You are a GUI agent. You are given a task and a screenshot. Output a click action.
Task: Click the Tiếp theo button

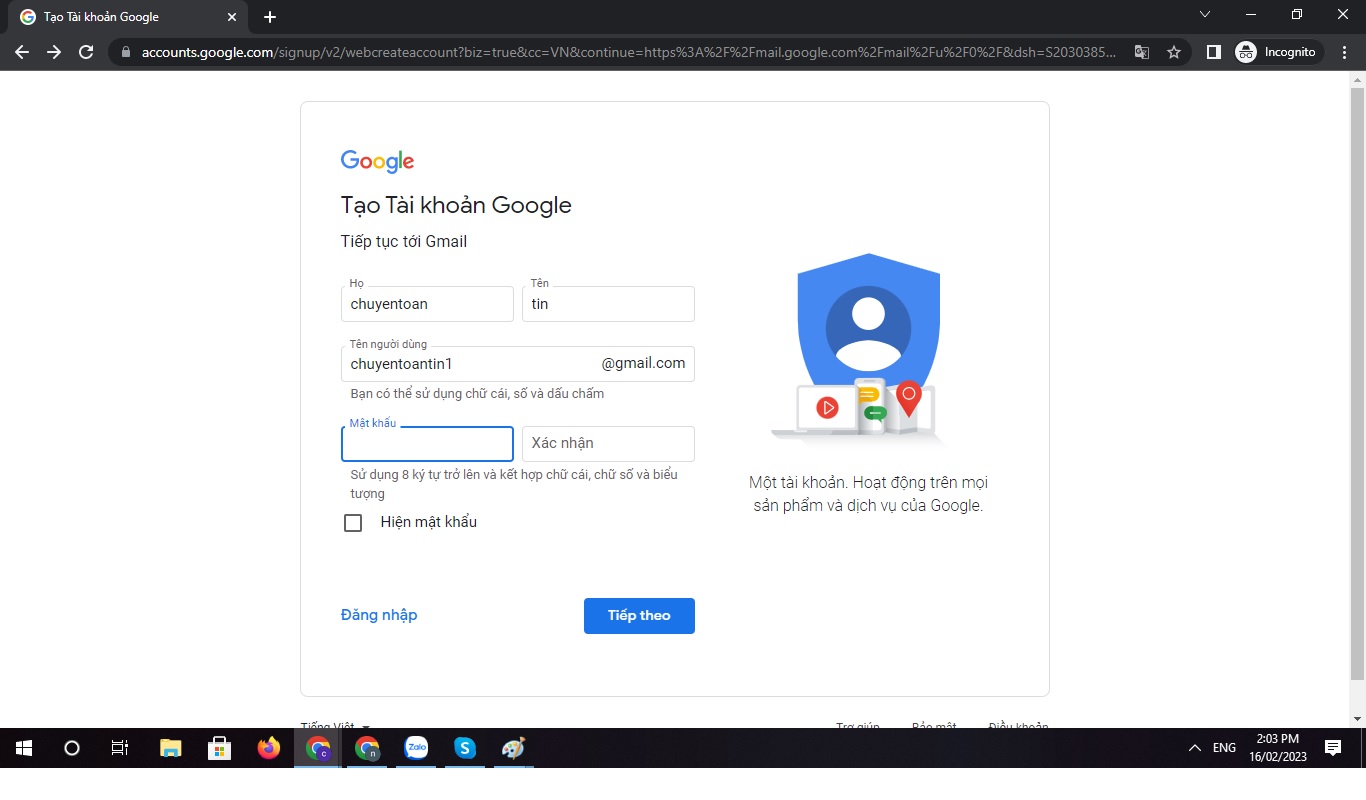[x=639, y=616]
